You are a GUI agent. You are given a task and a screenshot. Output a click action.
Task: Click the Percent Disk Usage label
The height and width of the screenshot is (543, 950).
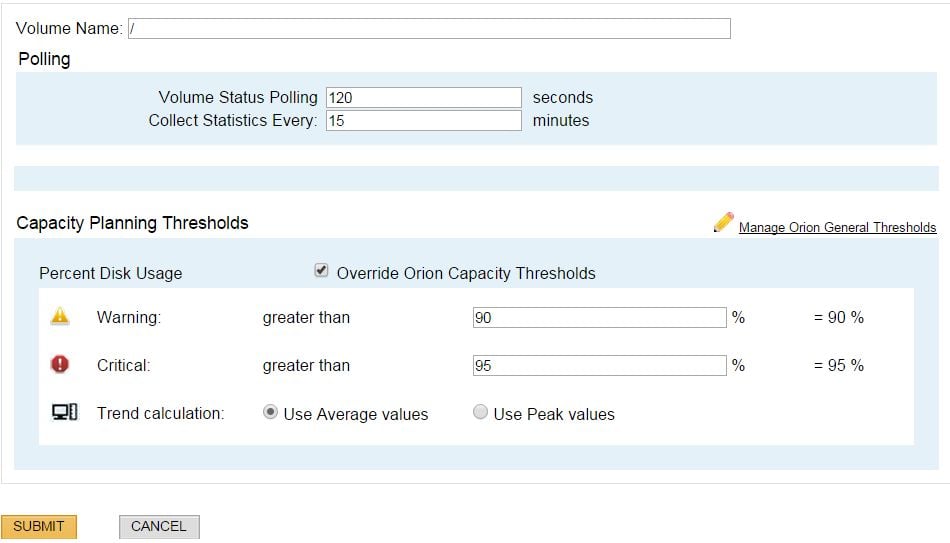point(111,273)
